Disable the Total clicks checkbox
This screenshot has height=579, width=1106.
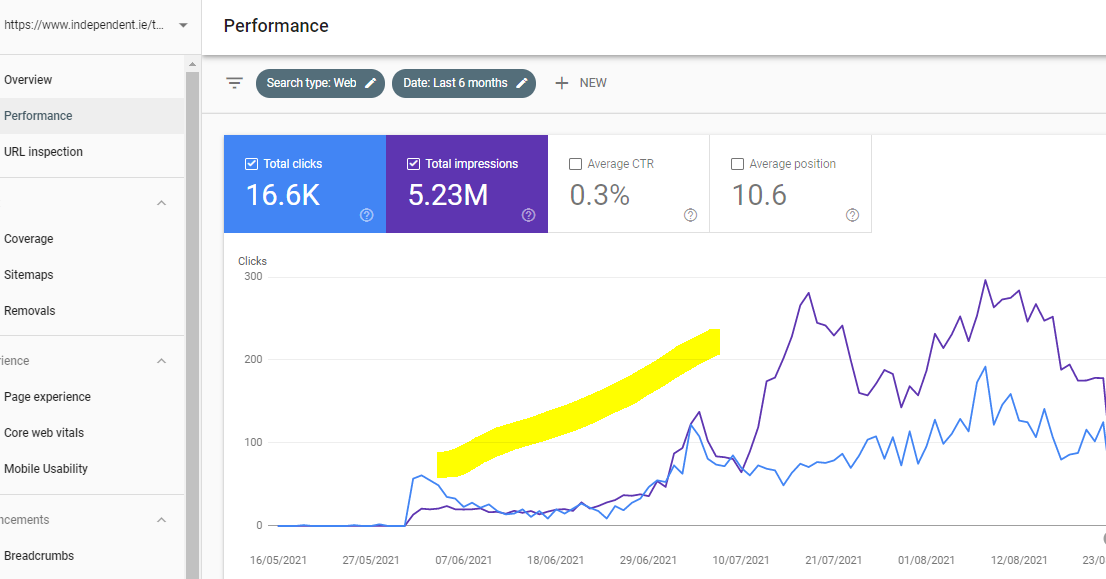coord(251,163)
